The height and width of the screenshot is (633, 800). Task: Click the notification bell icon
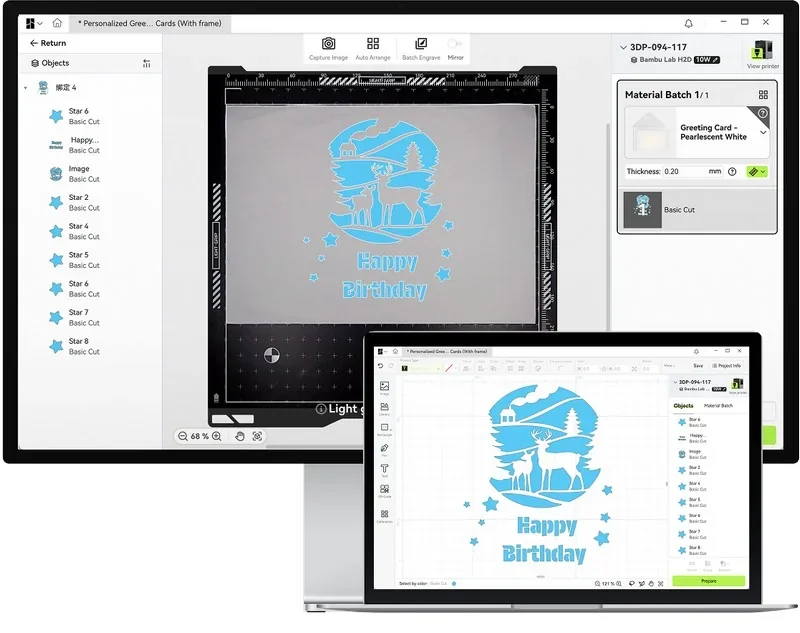point(687,20)
